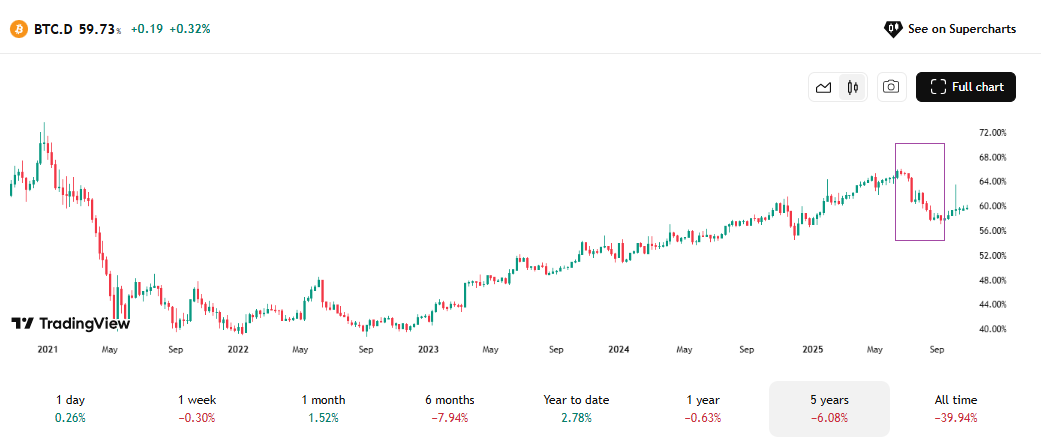Select the 1 month time range
The height and width of the screenshot is (441, 1041).
click(323, 408)
